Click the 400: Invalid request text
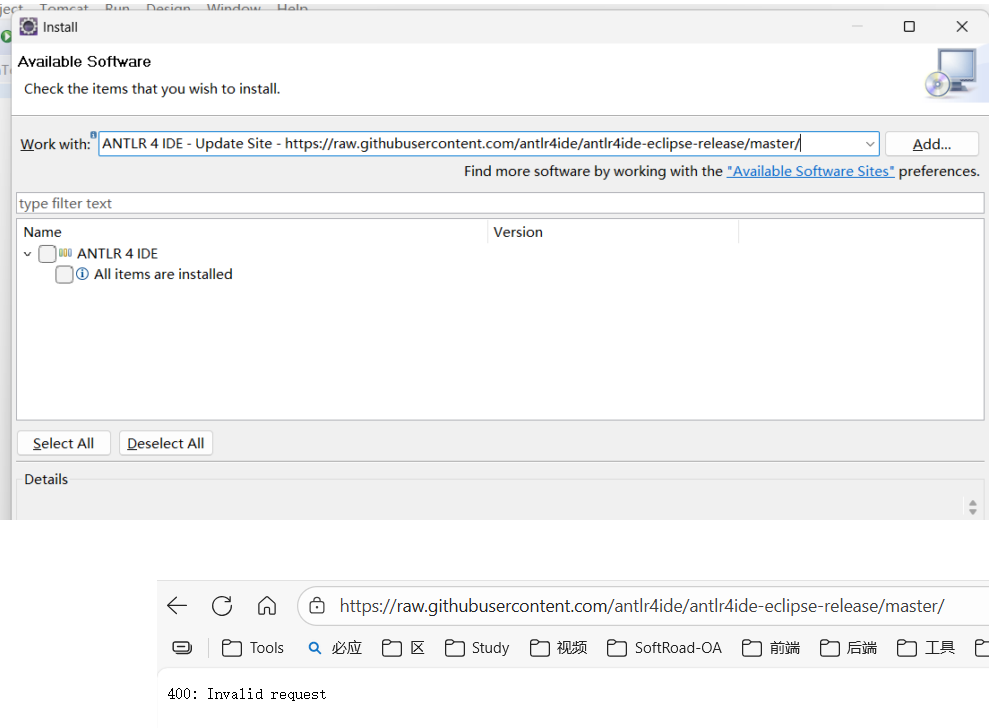989x728 pixels. pyautogui.click(x=247, y=694)
